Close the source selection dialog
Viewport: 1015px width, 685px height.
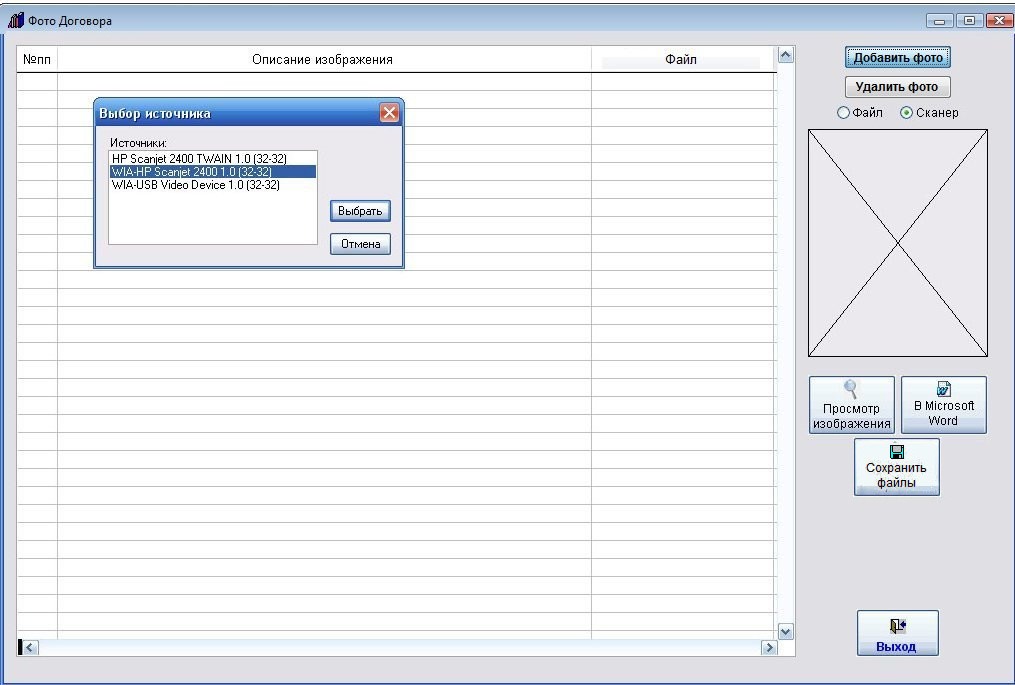tap(389, 113)
